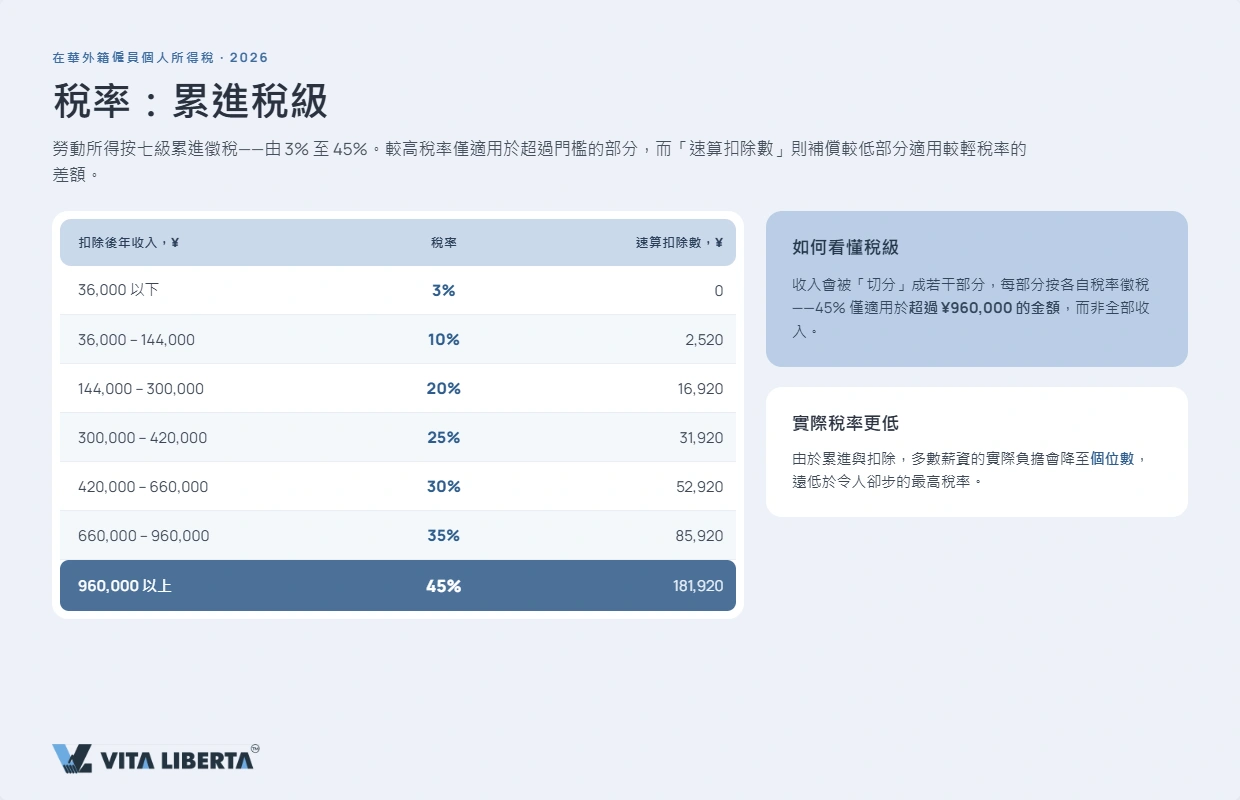Click the 45% rate cell
The image size is (1240, 800).
pyautogui.click(x=444, y=586)
